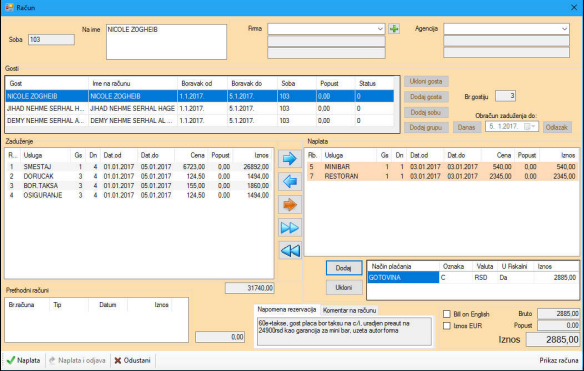Screen dimensions: 584x371
Task: Cancel with the Odustani red X button
Action: point(133,361)
